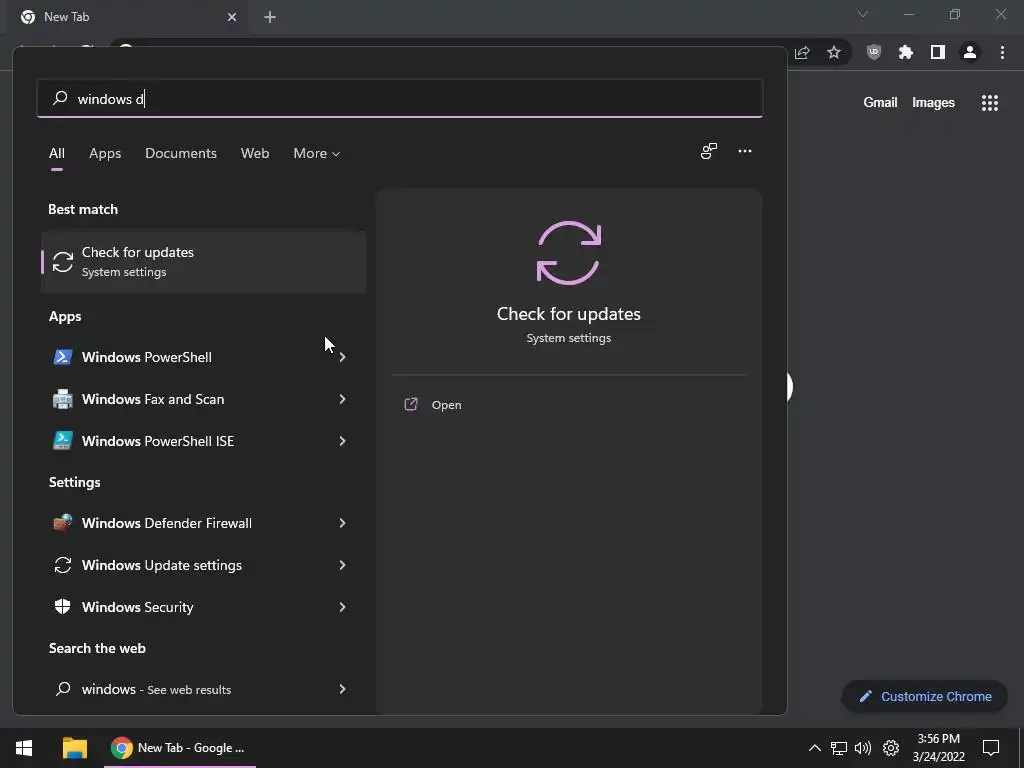The image size is (1024, 768).
Task: Open the network status tray icon
Action: click(x=839, y=748)
